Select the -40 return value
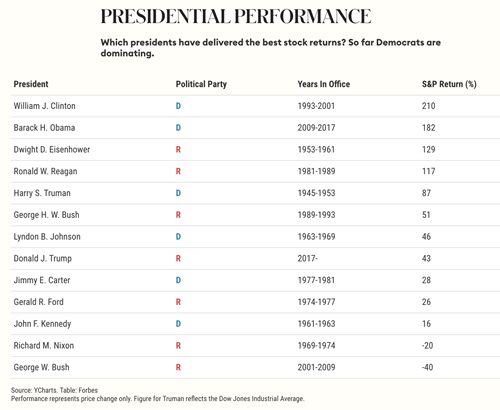Screen dimensions: 500x410 pos(427,367)
